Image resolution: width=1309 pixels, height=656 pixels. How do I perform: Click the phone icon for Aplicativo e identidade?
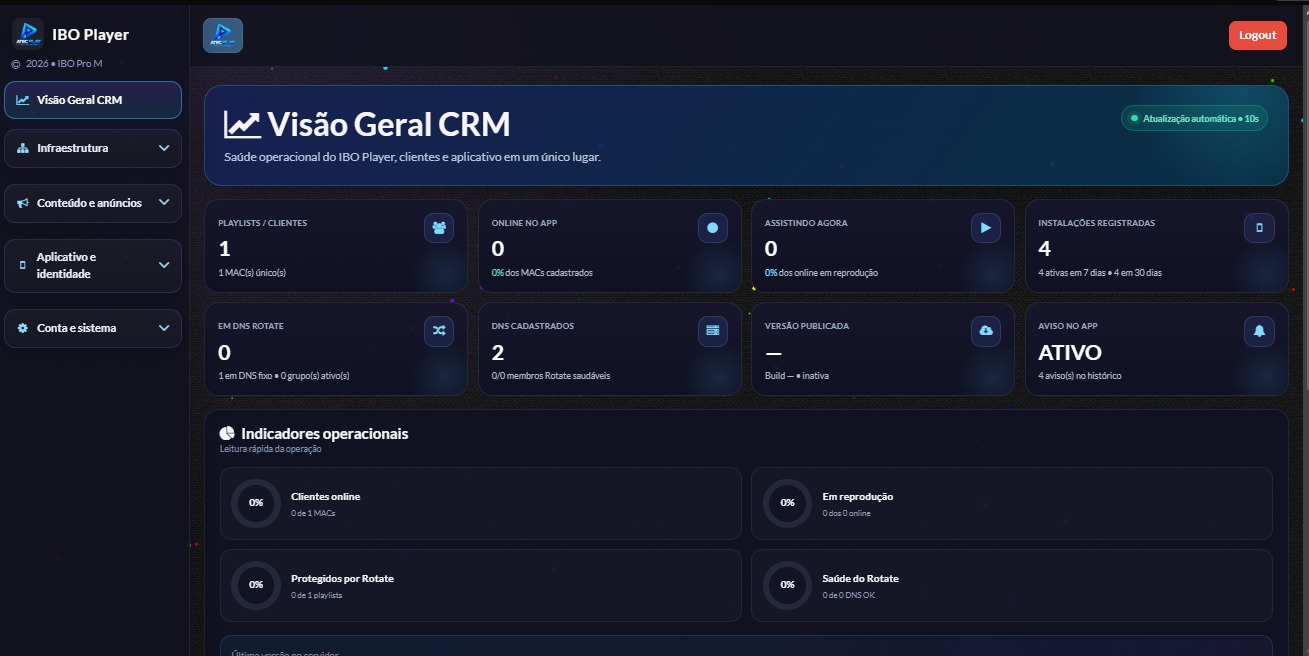coord(23,265)
